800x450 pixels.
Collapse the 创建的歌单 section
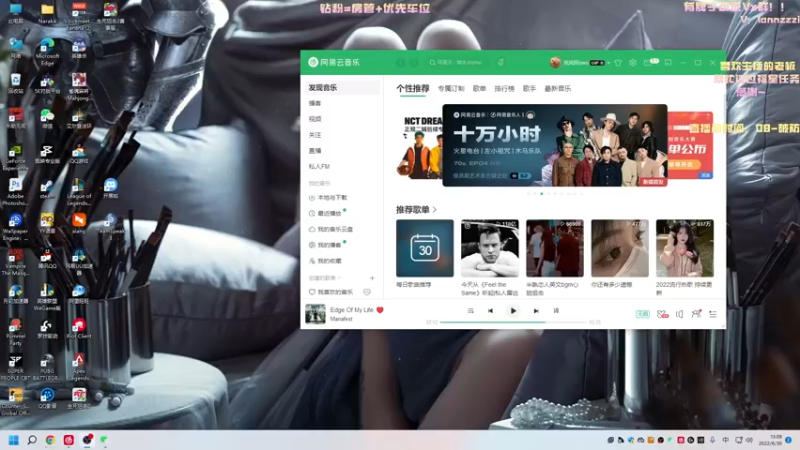(x=324, y=278)
